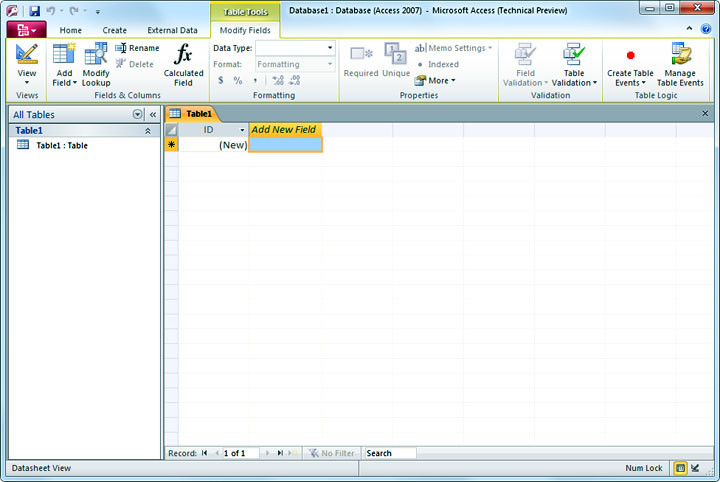The image size is (720, 482).
Task: Click the Redo button
Action: (x=74, y=11)
